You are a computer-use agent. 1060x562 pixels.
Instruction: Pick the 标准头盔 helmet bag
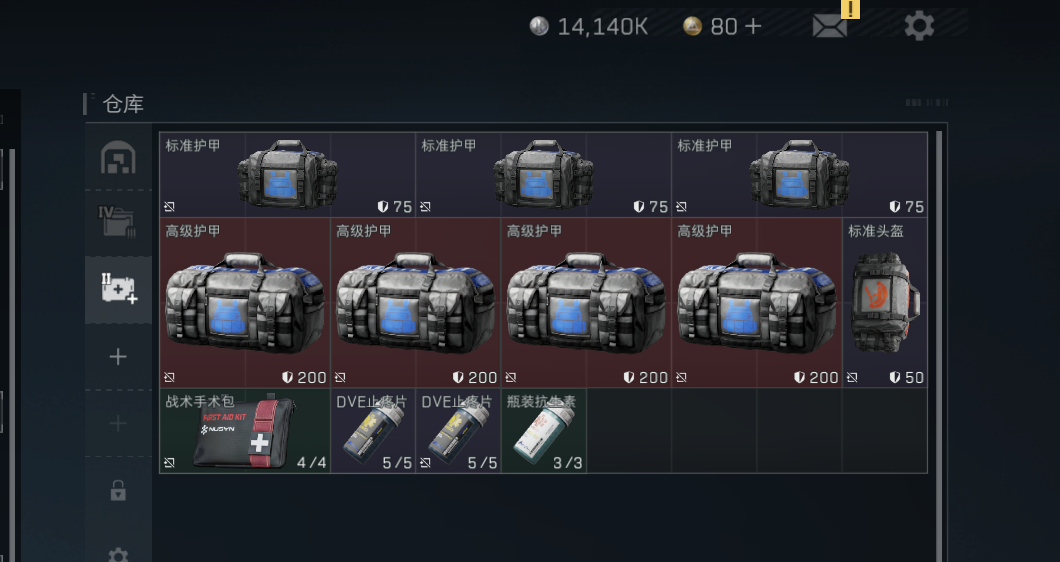tap(885, 302)
